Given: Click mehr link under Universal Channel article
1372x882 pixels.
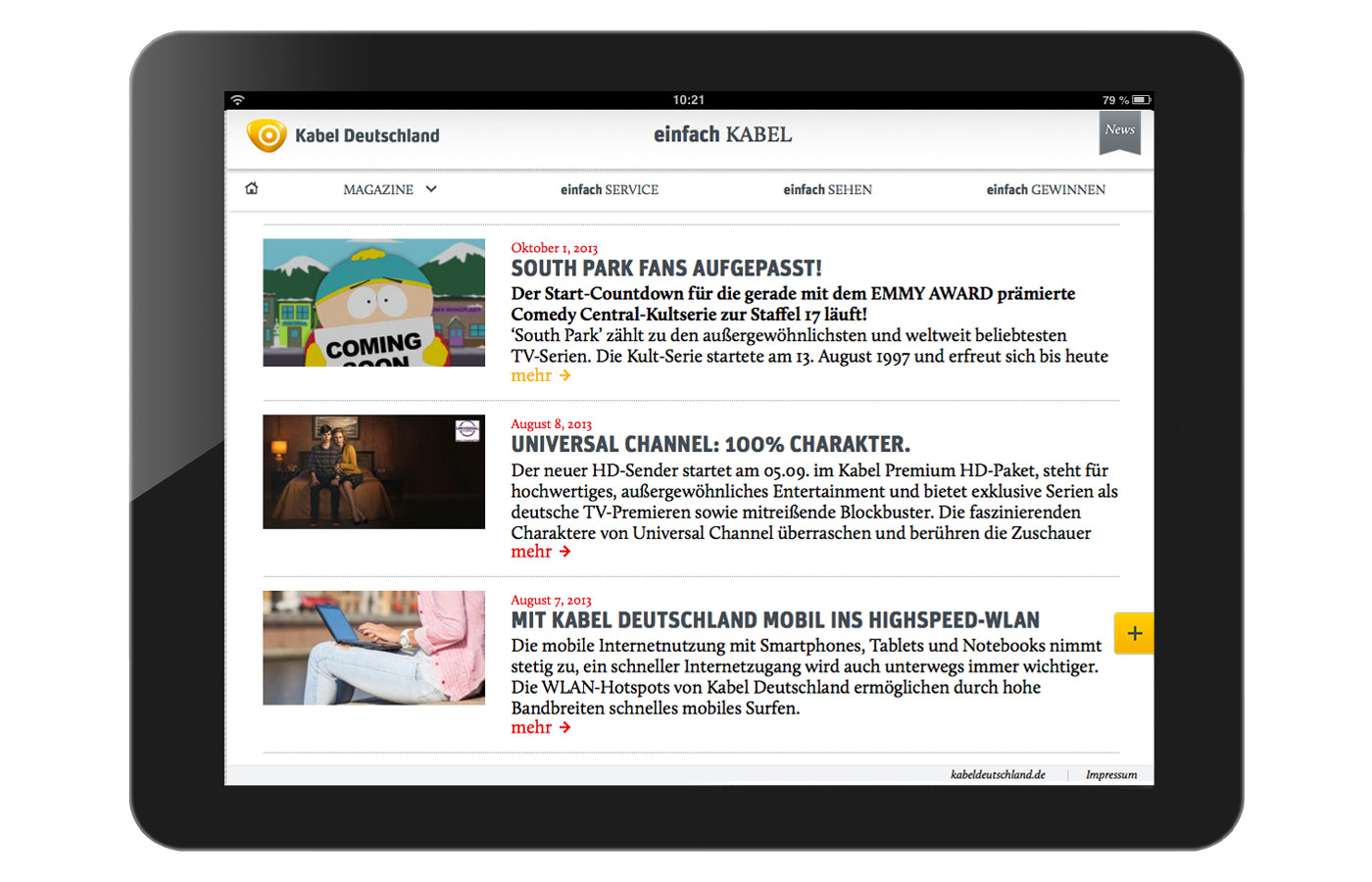Looking at the screenshot, I should click(541, 552).
